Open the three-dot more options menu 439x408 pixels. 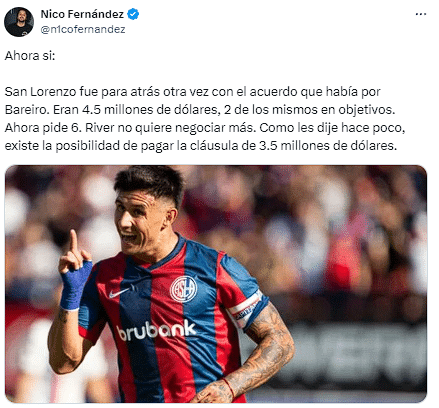[x=421, y=14]
